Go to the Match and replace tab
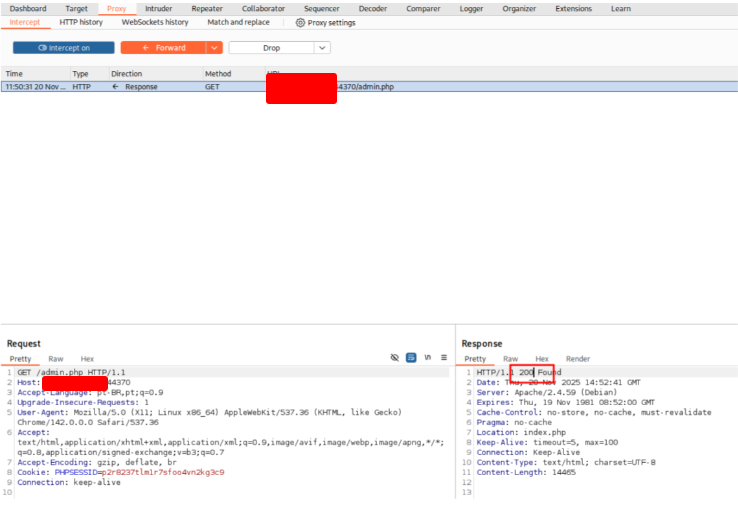 (238, 22)
